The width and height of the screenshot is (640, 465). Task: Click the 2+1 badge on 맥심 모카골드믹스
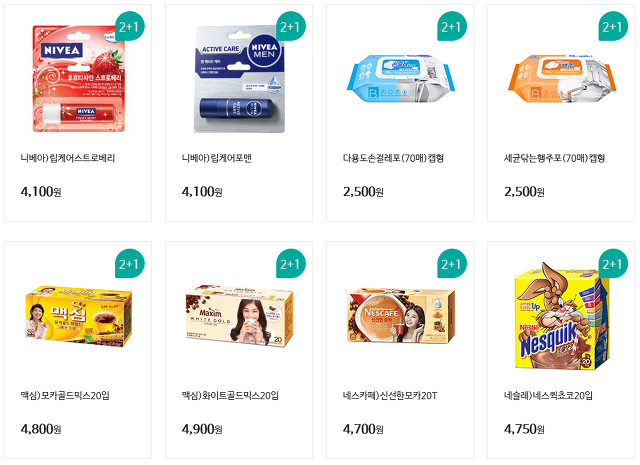click(129, 263)
